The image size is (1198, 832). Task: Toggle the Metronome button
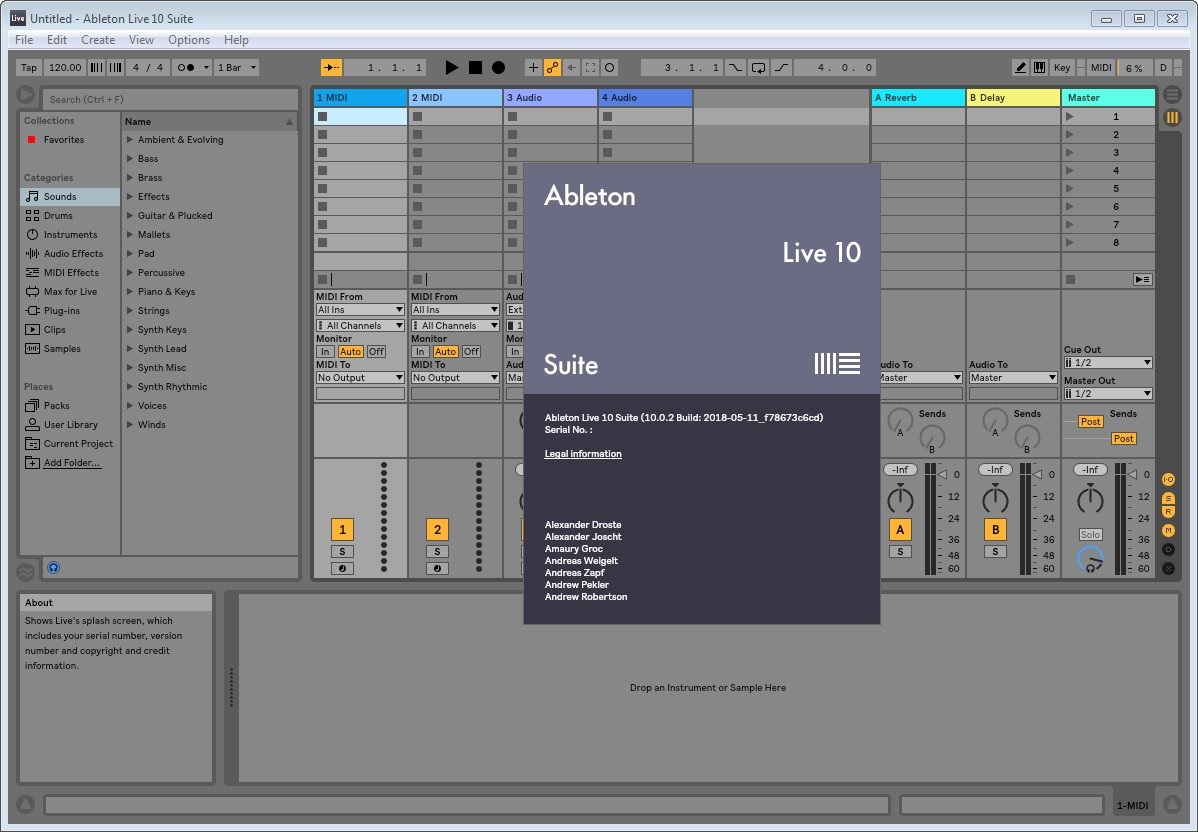[186, 67]
